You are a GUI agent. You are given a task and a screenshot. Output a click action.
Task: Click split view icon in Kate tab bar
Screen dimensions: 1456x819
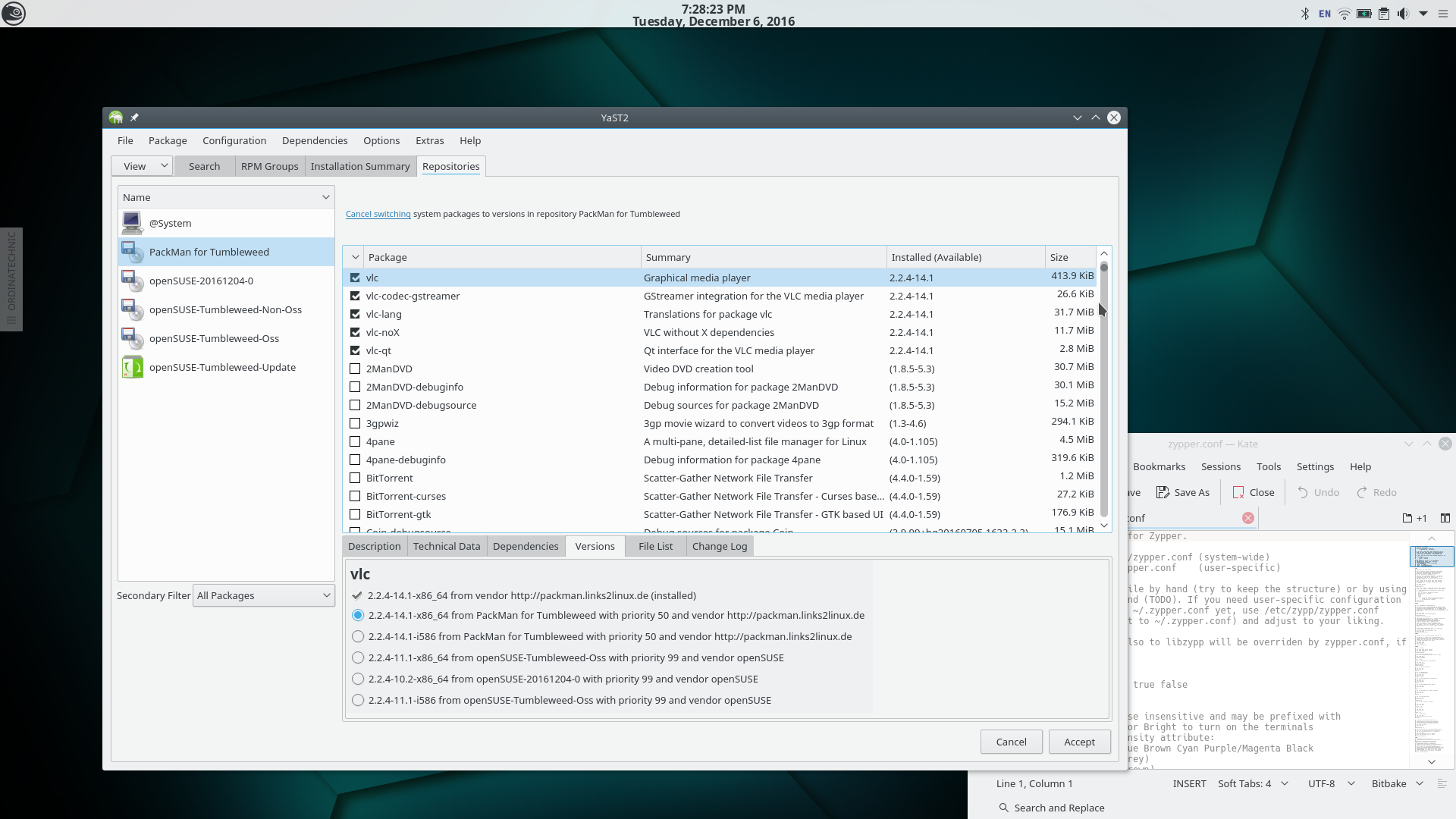1445,518
